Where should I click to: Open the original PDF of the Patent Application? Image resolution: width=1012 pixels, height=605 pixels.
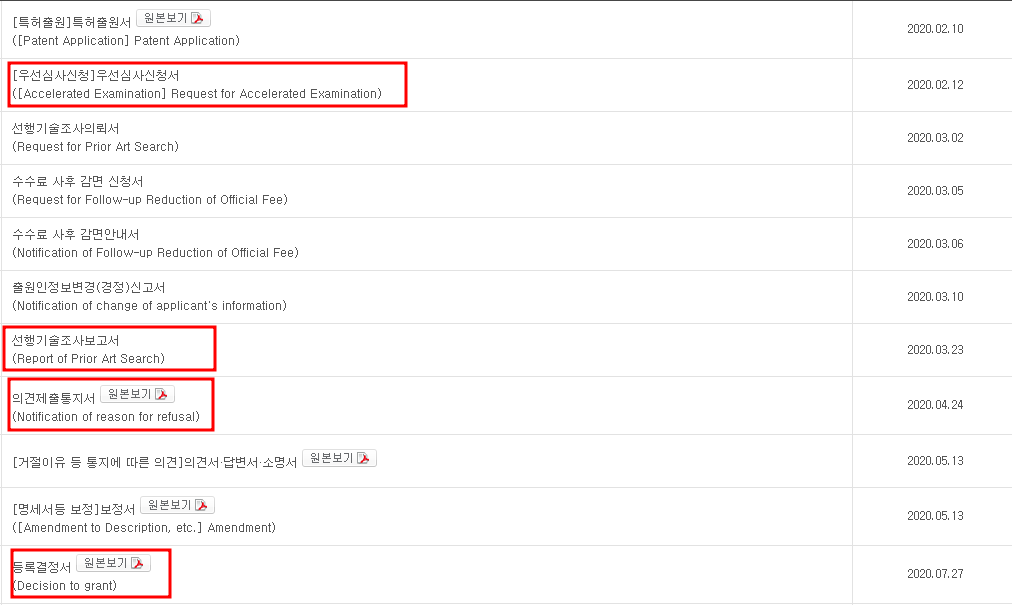173,18
